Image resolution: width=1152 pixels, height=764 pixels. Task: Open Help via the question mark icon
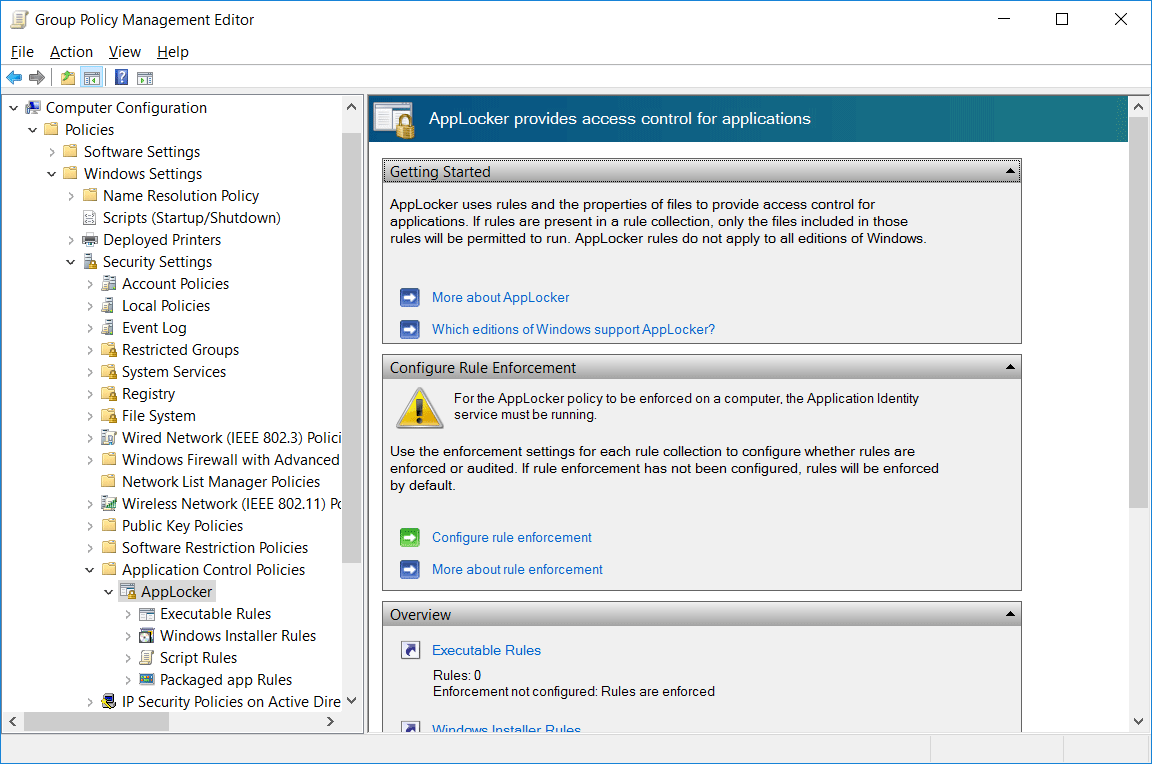122,77
